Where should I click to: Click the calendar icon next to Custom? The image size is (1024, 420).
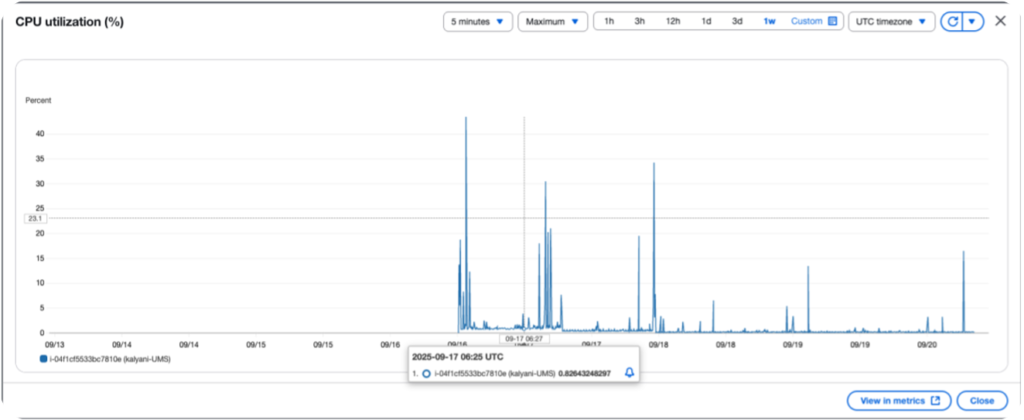[x=832, y=21]
